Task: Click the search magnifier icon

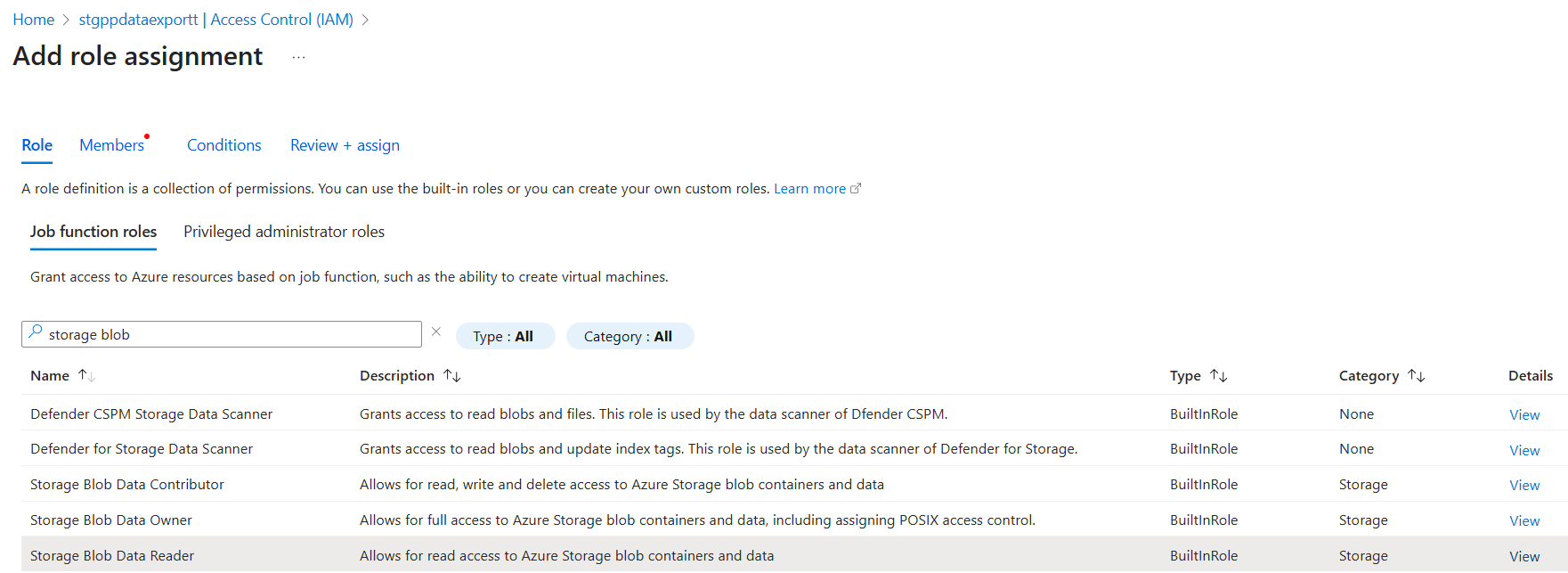Action: pos(36,332)
